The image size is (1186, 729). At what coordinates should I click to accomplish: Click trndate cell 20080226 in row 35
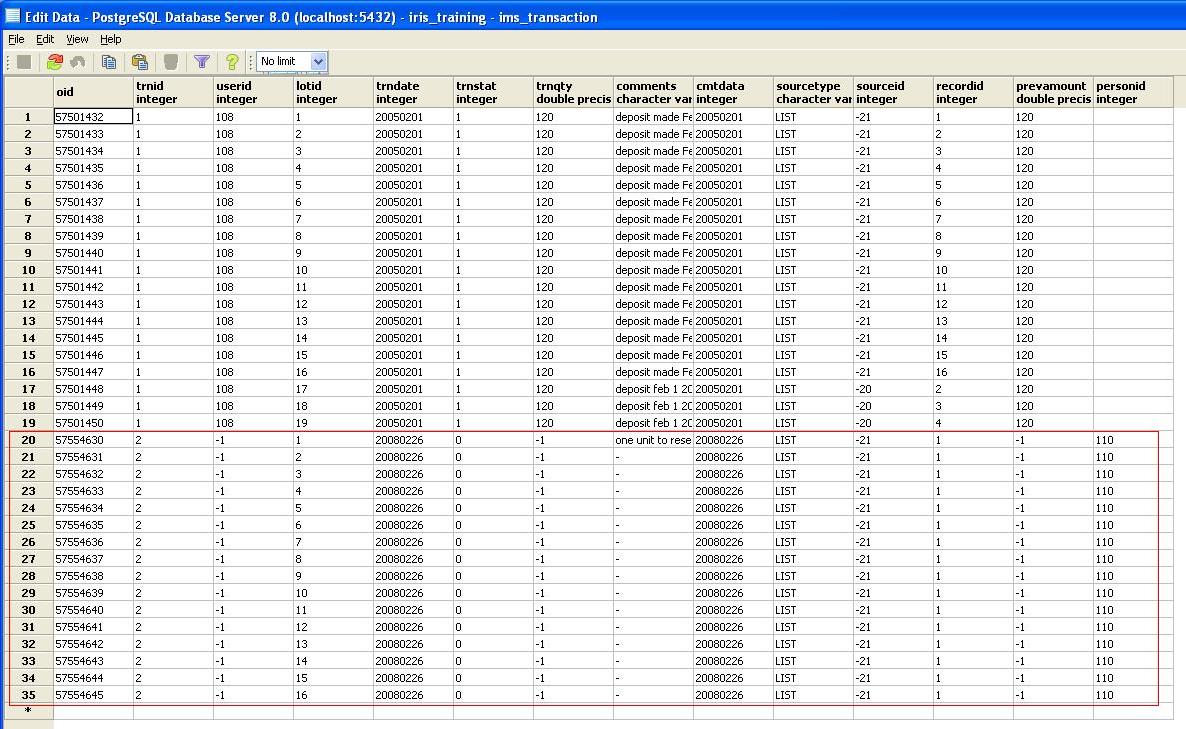click(414, 695)
